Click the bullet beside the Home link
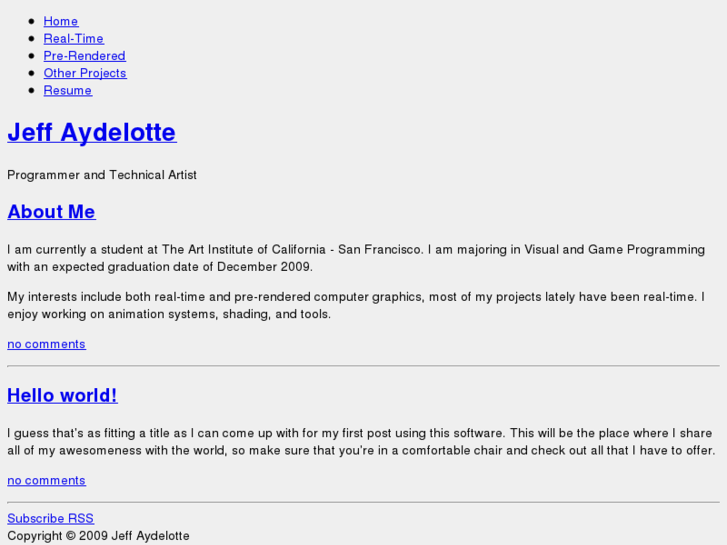Viewport: 727px width, 545px height. [33, 21]
